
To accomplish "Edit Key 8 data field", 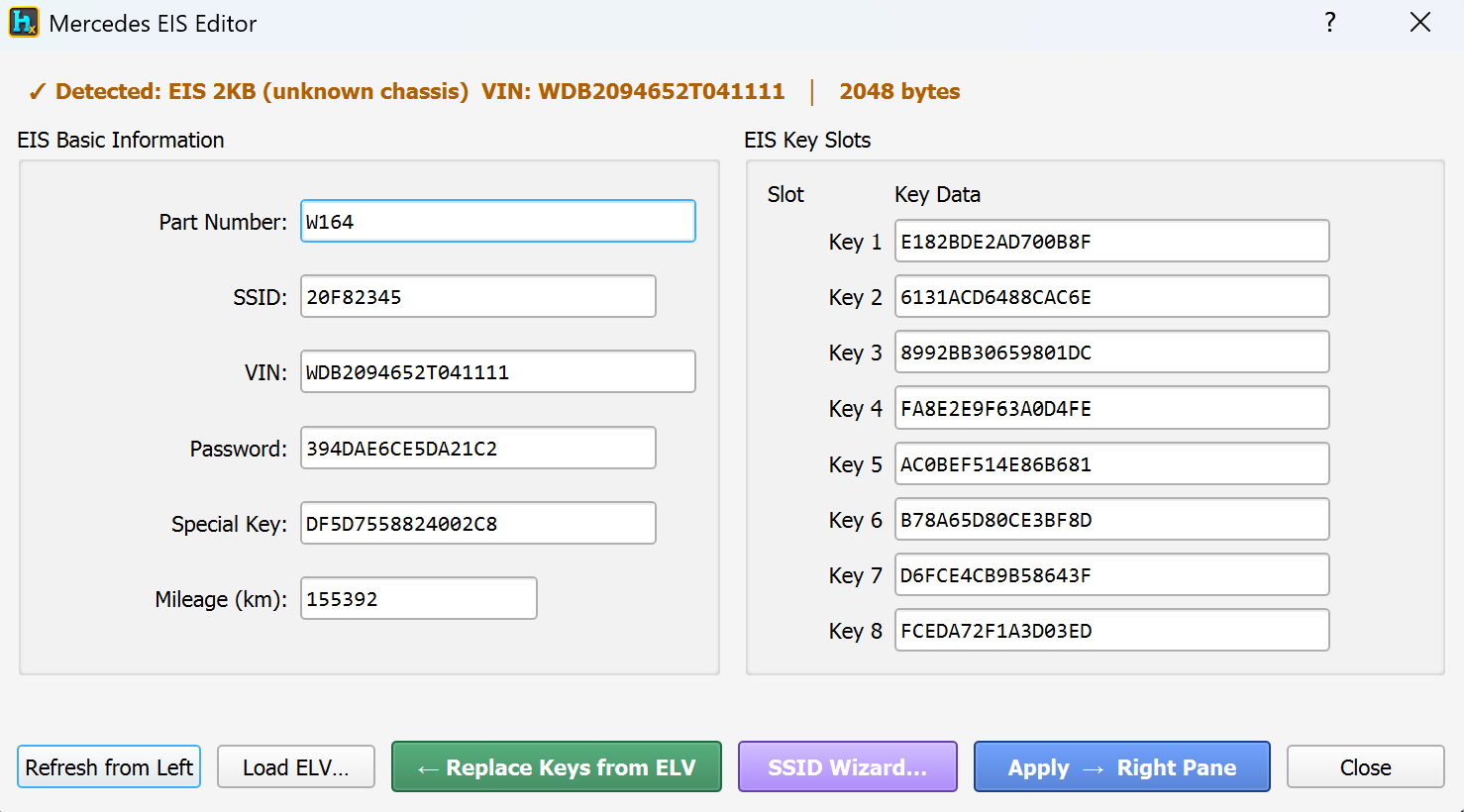I will click(x=1112, y=630).
